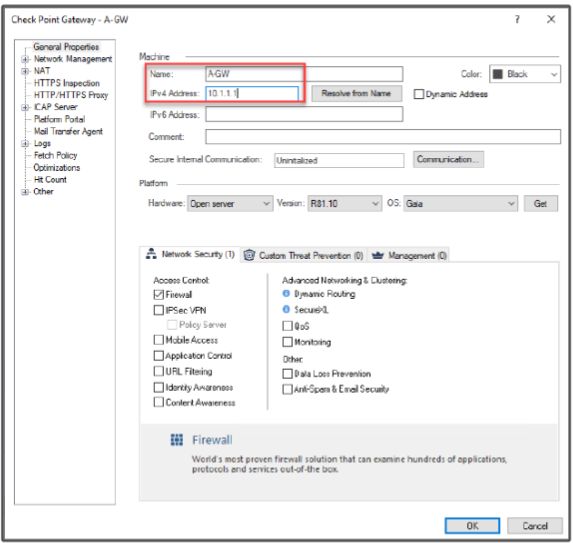Click the IPv6 Address input field
Image resolution: width=573 pixels, height=543 pixels.
pos(304,114)
